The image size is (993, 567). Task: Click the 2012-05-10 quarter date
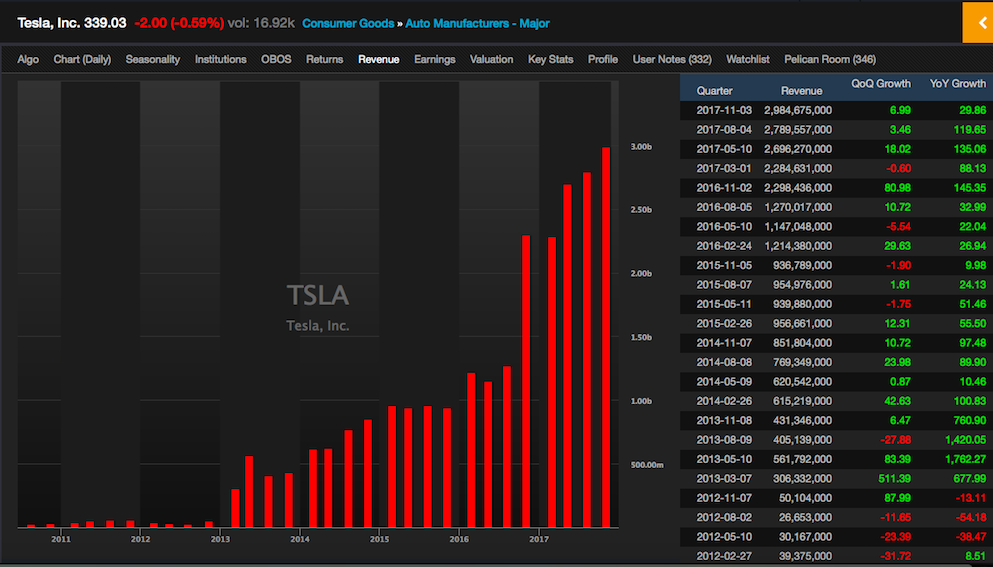pyautogui.click(x=724, y=537)
